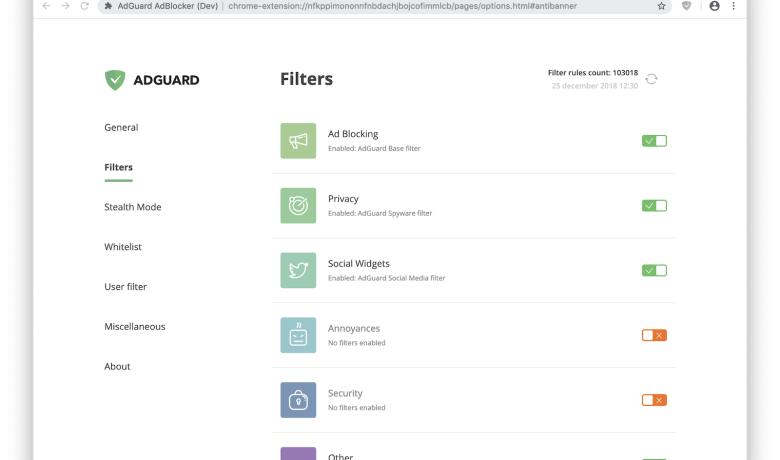Click the Filters page heading

(x=306, y=79)
